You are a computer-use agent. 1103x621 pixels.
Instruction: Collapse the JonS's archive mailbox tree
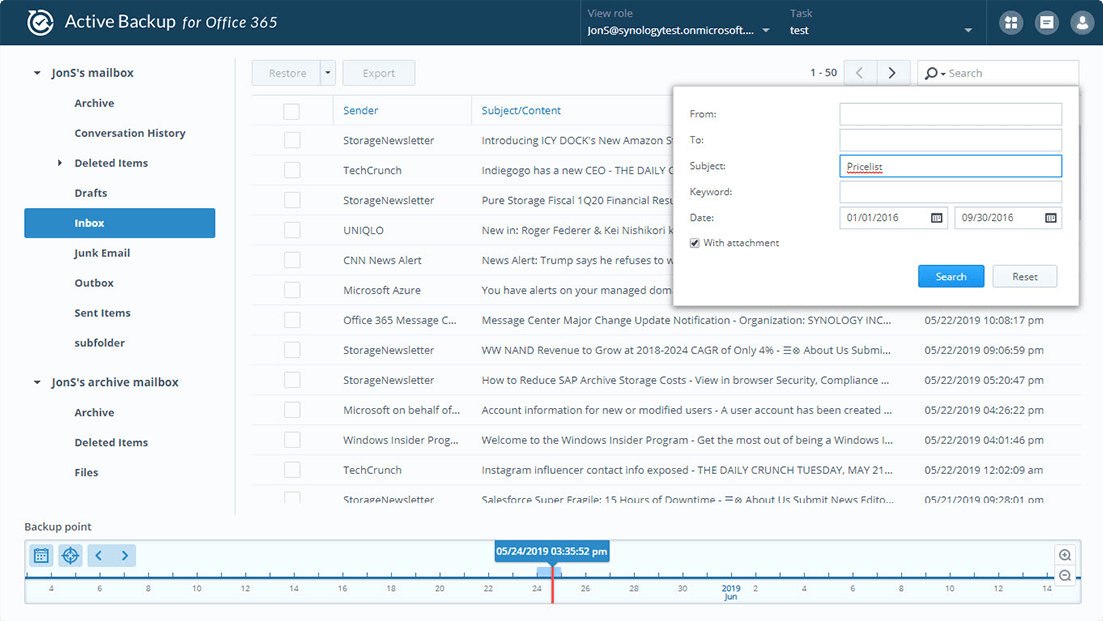coord(37,383)
